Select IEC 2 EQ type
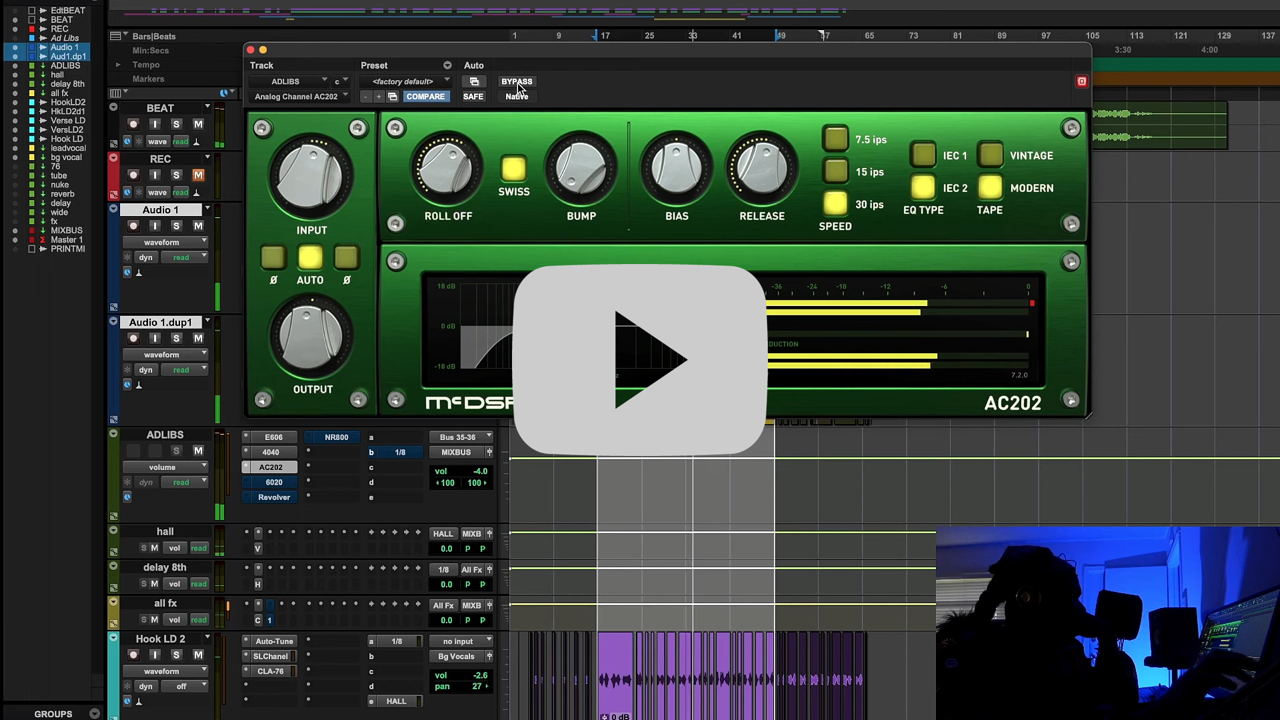 923,187
